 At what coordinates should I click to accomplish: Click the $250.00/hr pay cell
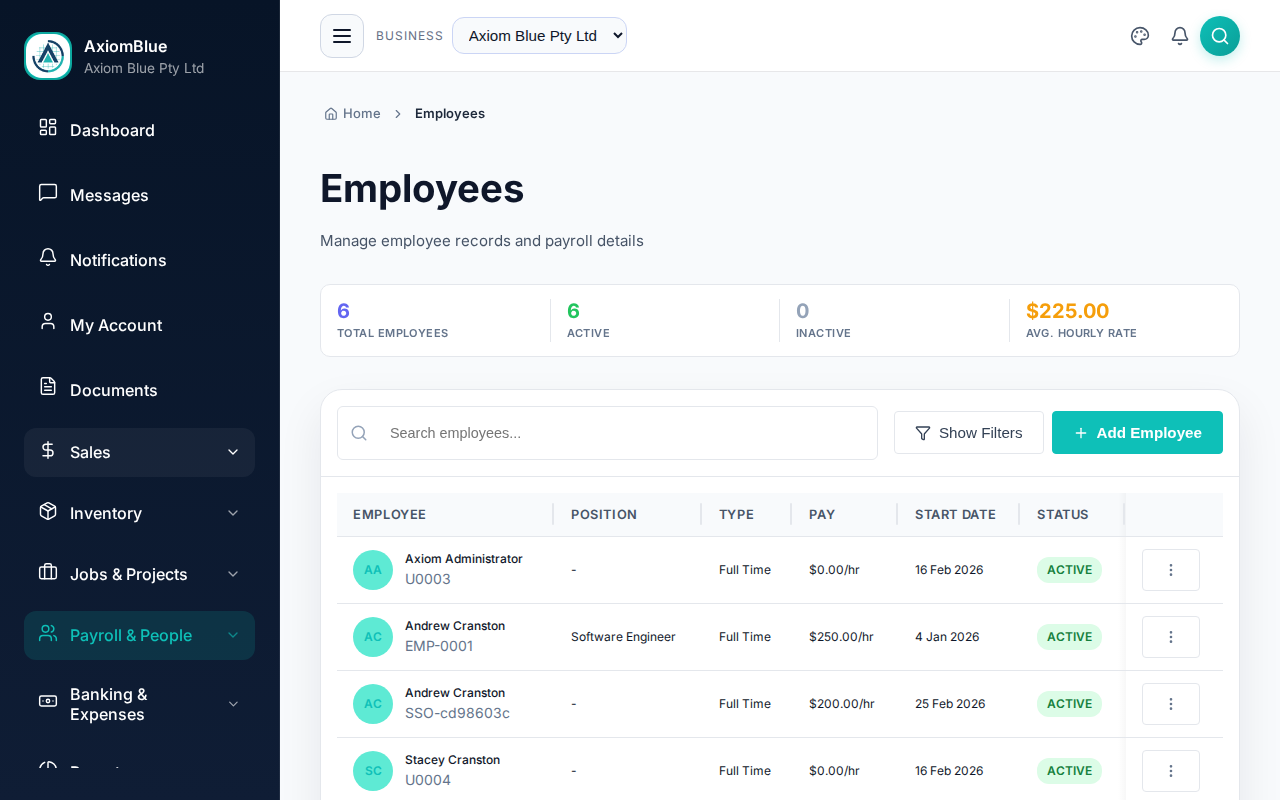841,637
